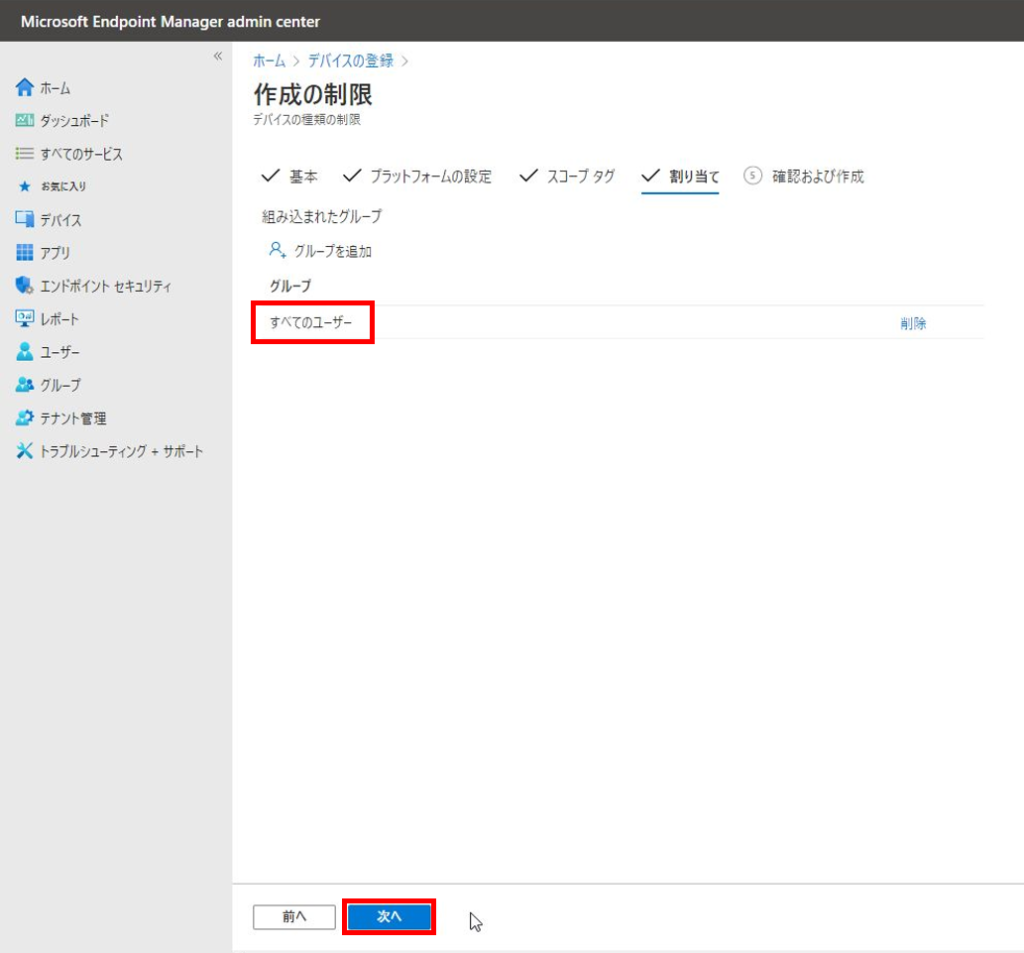Open アプリ in the sidebar menu
Image resolution: width=1024 pixels, height=953 pixels.
(x=55, y=253)
